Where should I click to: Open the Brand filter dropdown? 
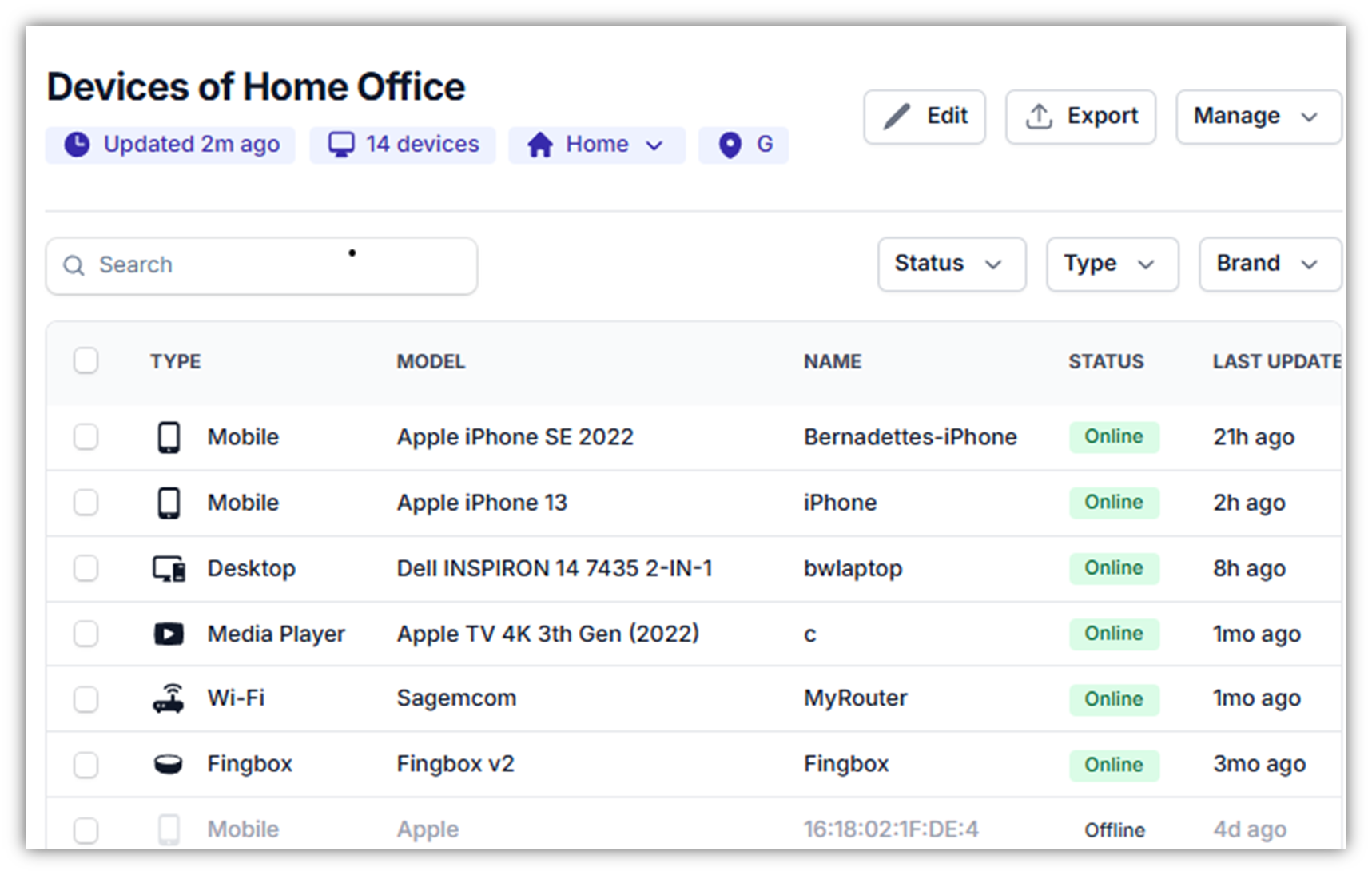[1268, 264]
